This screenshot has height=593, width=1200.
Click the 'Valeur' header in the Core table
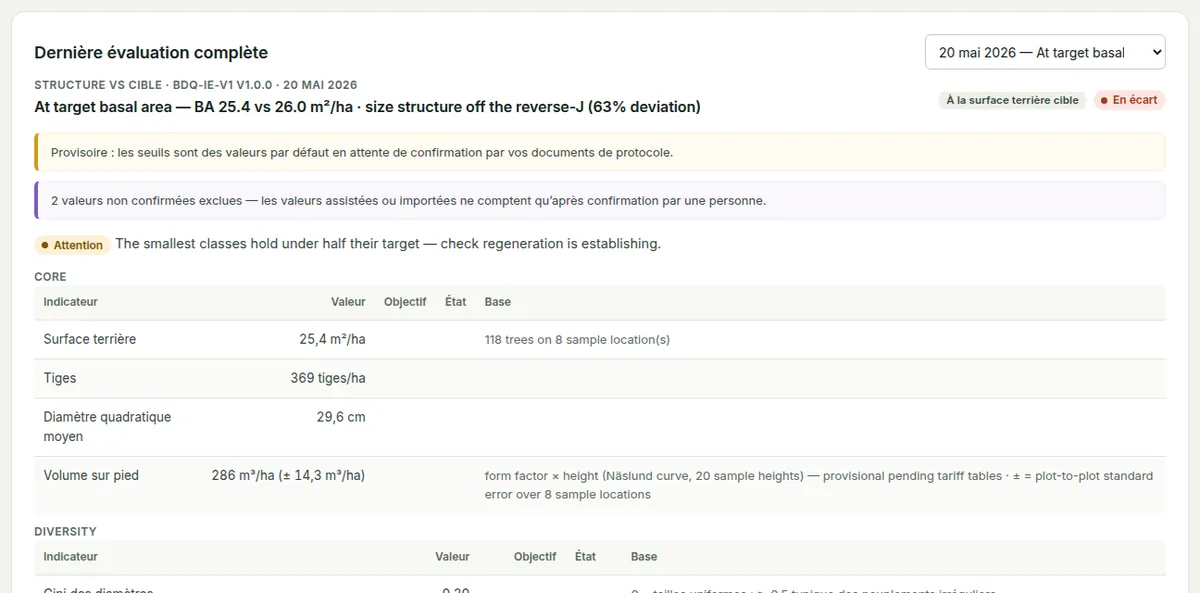click(348, 302)
